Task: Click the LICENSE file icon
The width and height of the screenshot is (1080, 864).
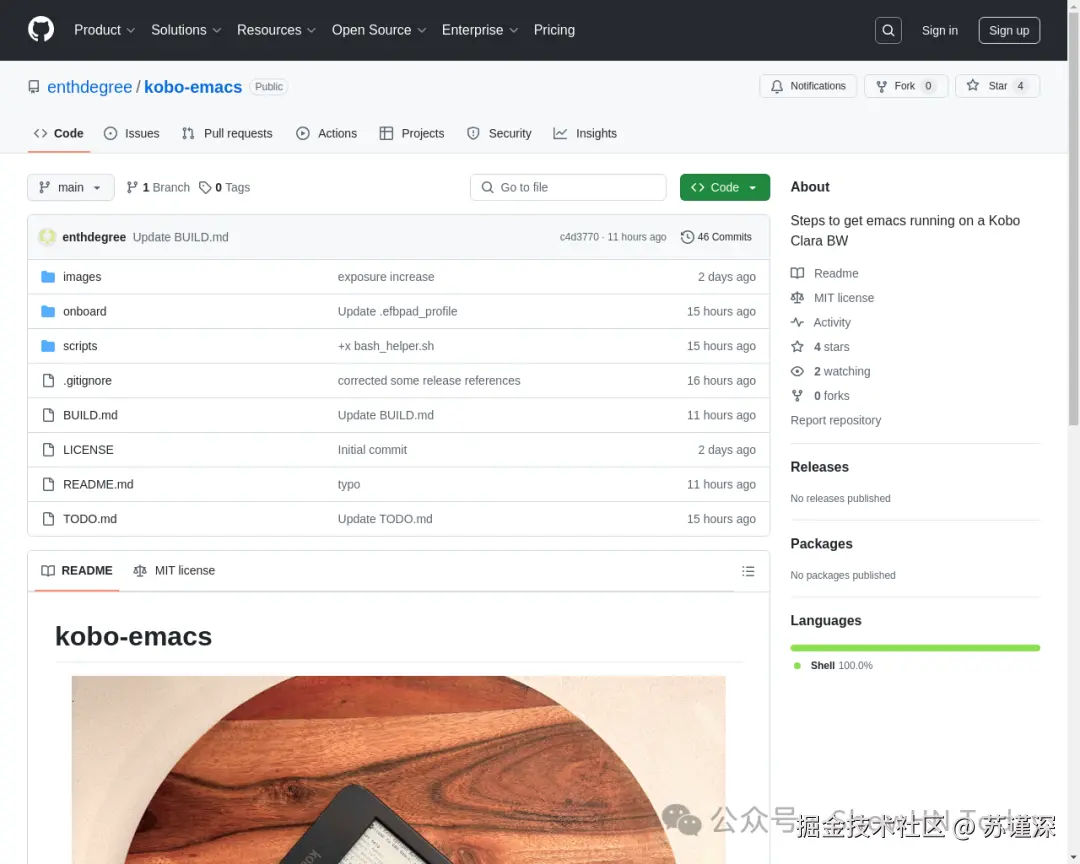Action: click(x=48, y=449)
